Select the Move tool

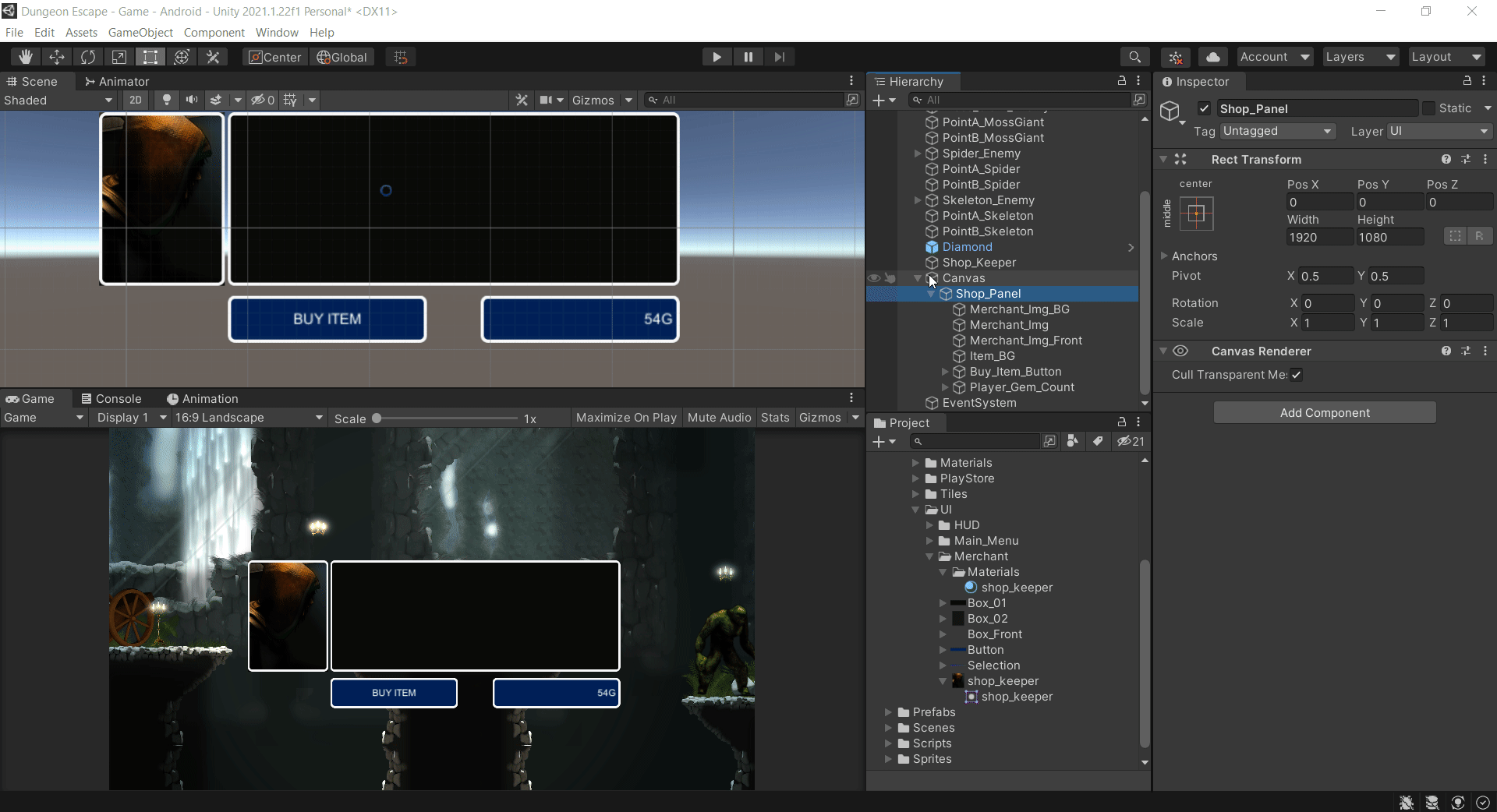57,57
